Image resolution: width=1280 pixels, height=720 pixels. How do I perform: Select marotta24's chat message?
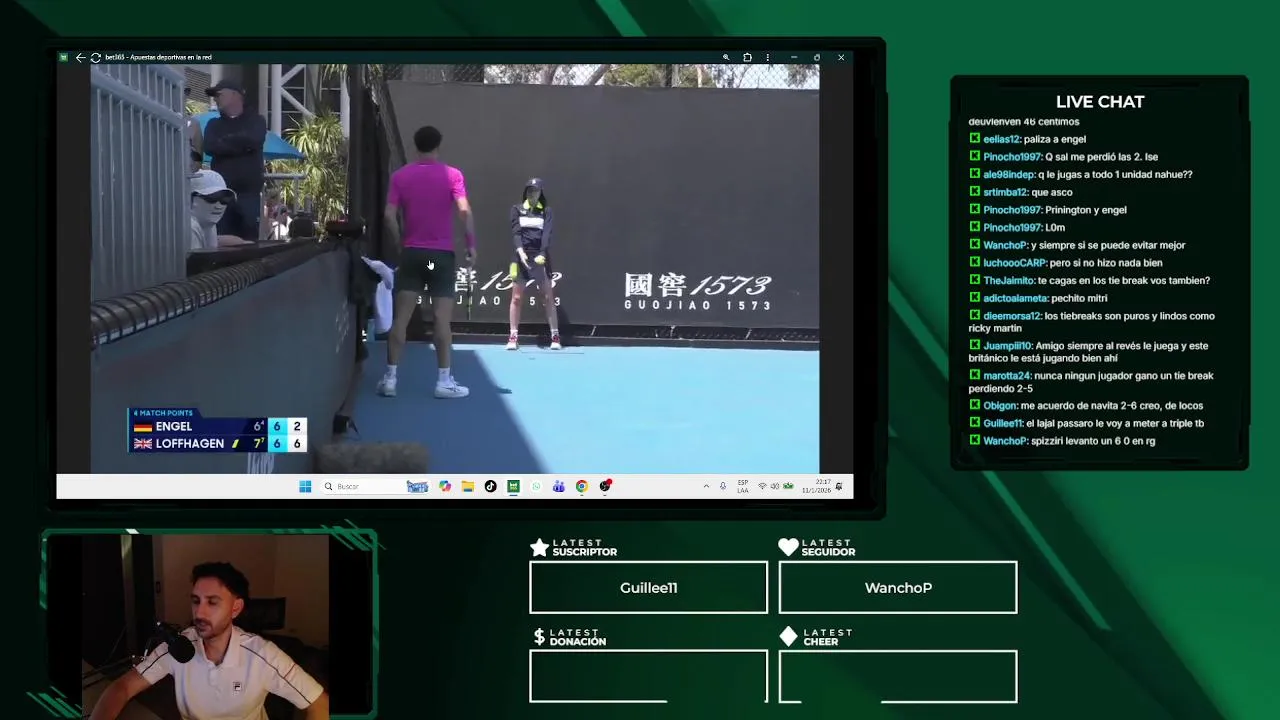click(1091, 382)
